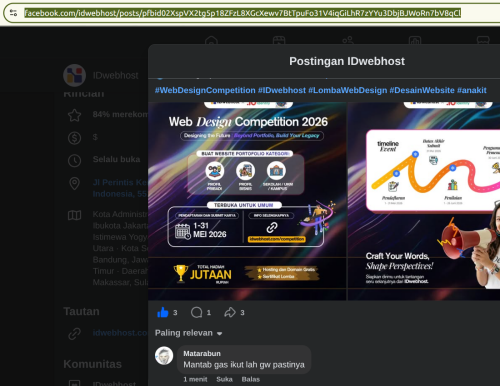500x386 pixels.
Task: Open the Web Design Competition 2026 poster image
Action: [247, 201]
